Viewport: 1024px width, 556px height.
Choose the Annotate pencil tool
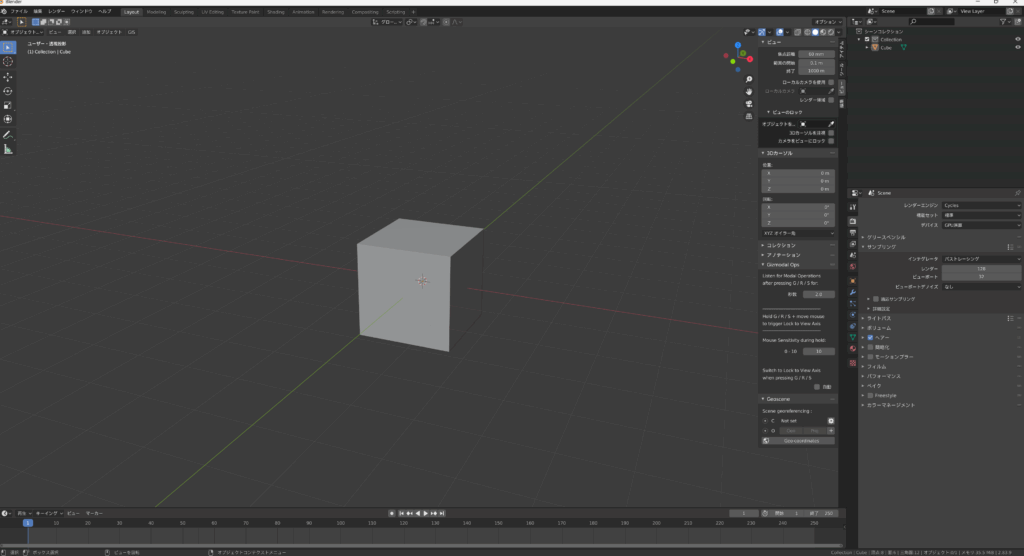8,134
